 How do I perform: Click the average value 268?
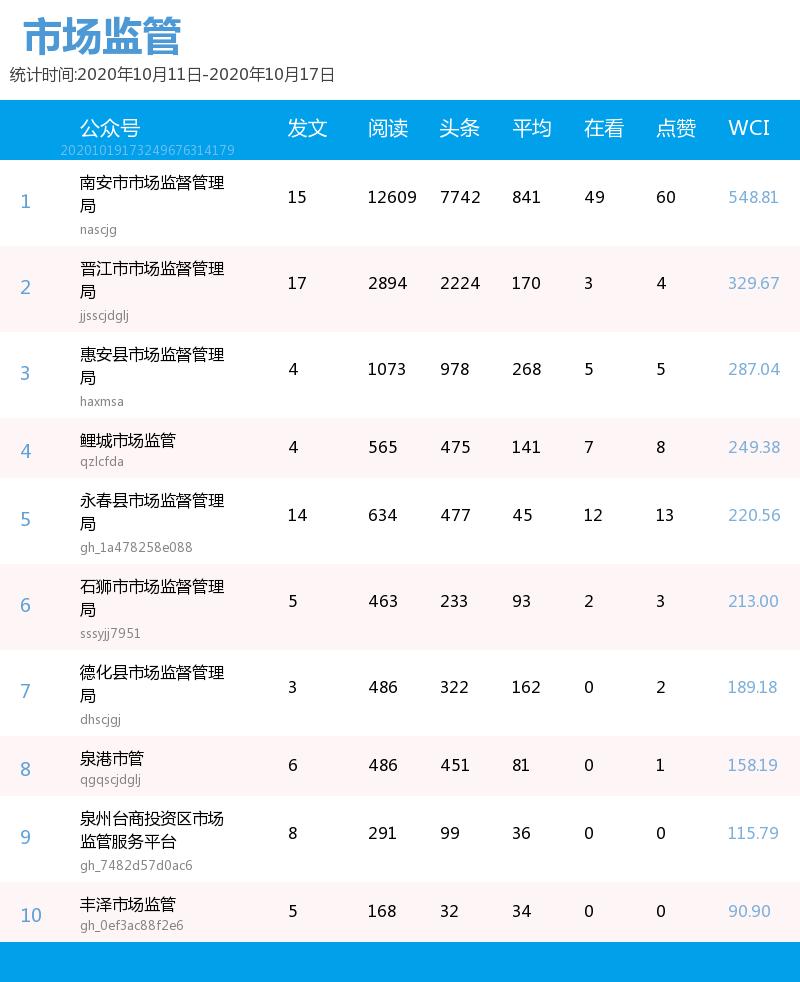click(527, 369)
